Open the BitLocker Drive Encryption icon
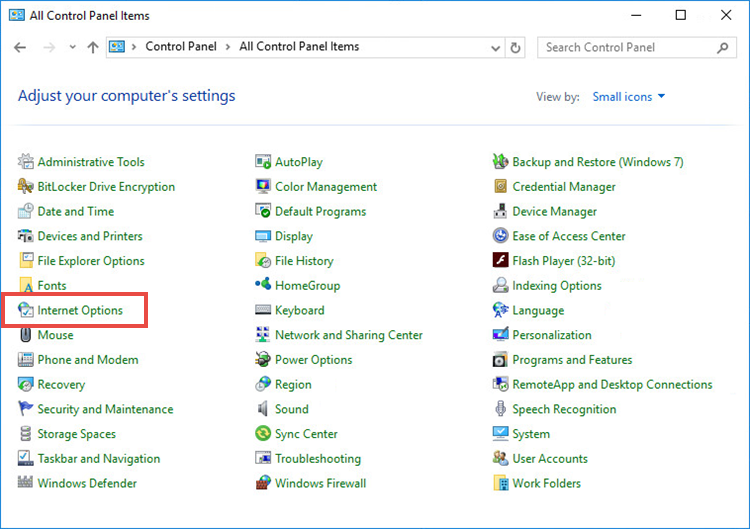Image resolution: width=750 pixels, height=529 pixels. (x=25, y=186)
